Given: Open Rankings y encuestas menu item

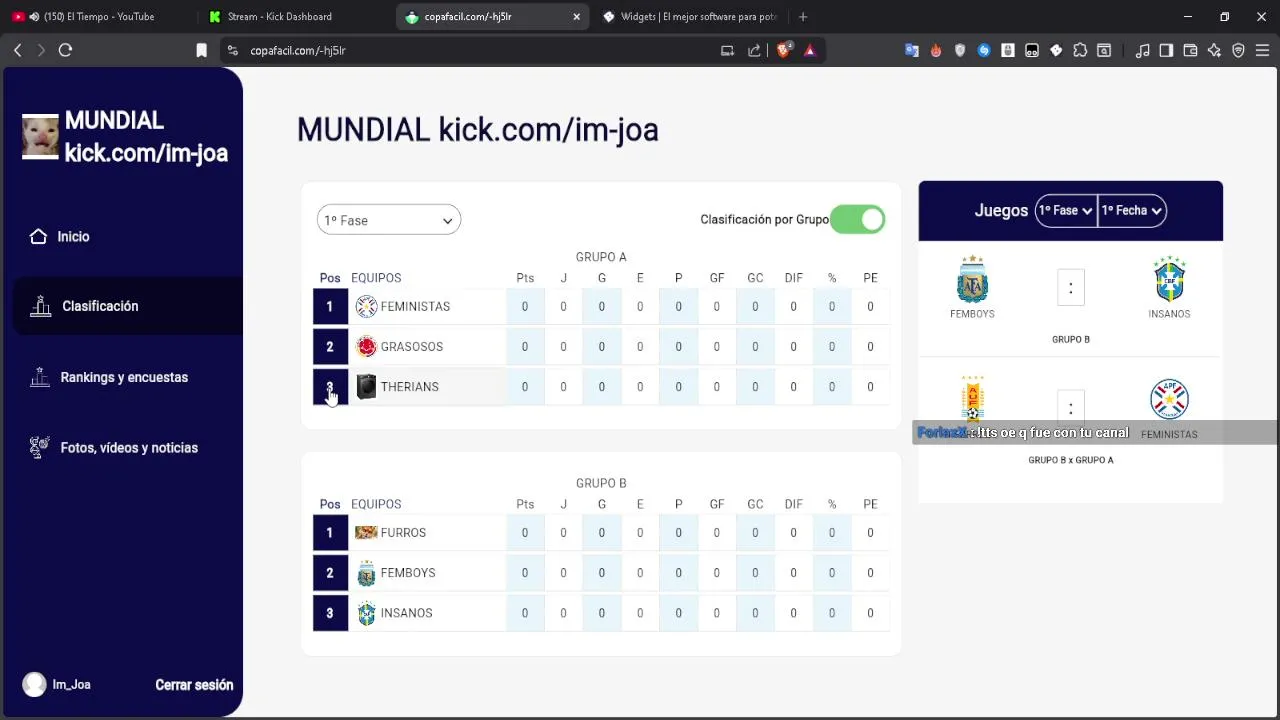Looking at the screenshot, I should click(x=124, y=377).
